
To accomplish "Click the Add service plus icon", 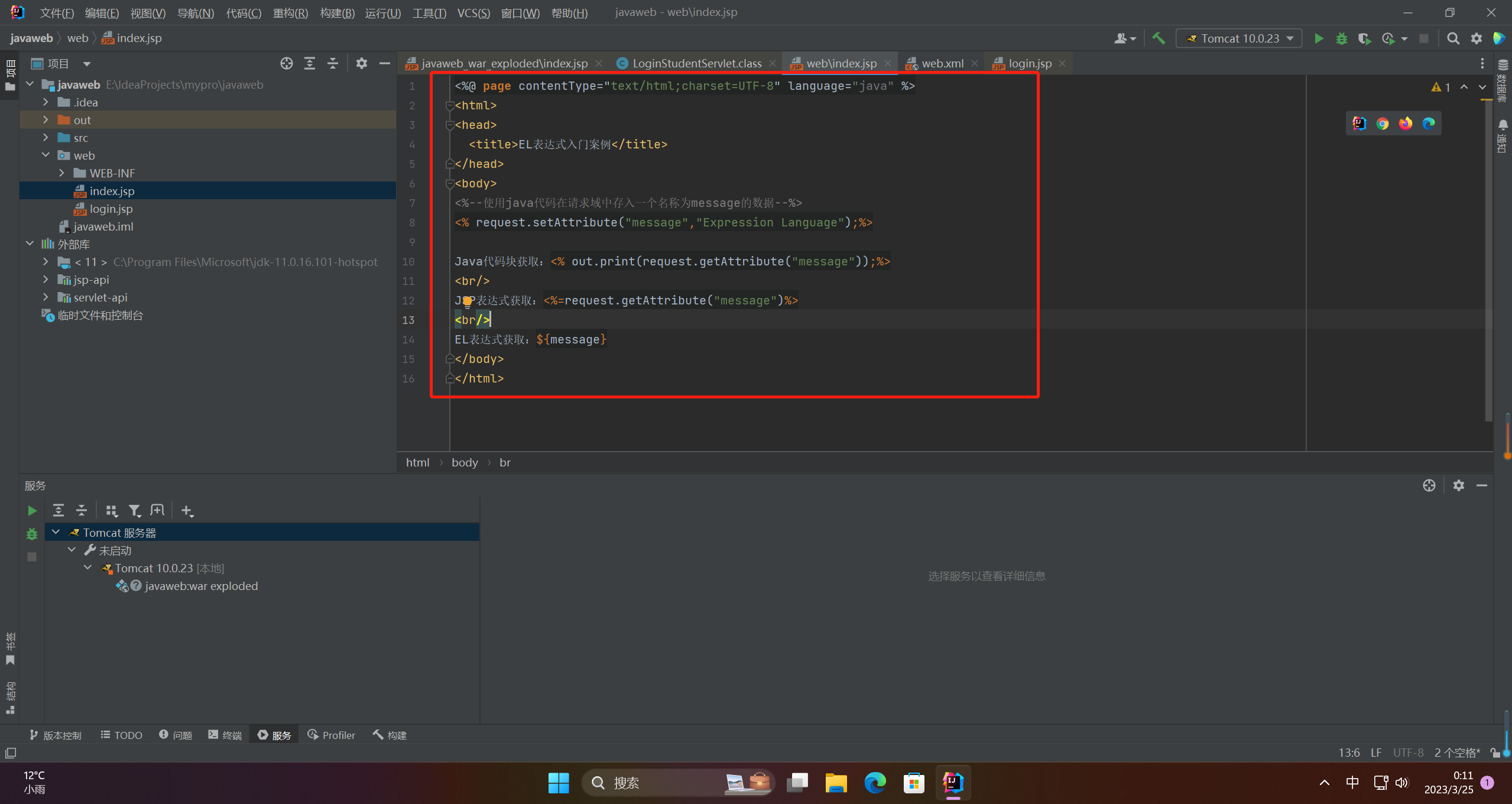I will coord(187,510).
